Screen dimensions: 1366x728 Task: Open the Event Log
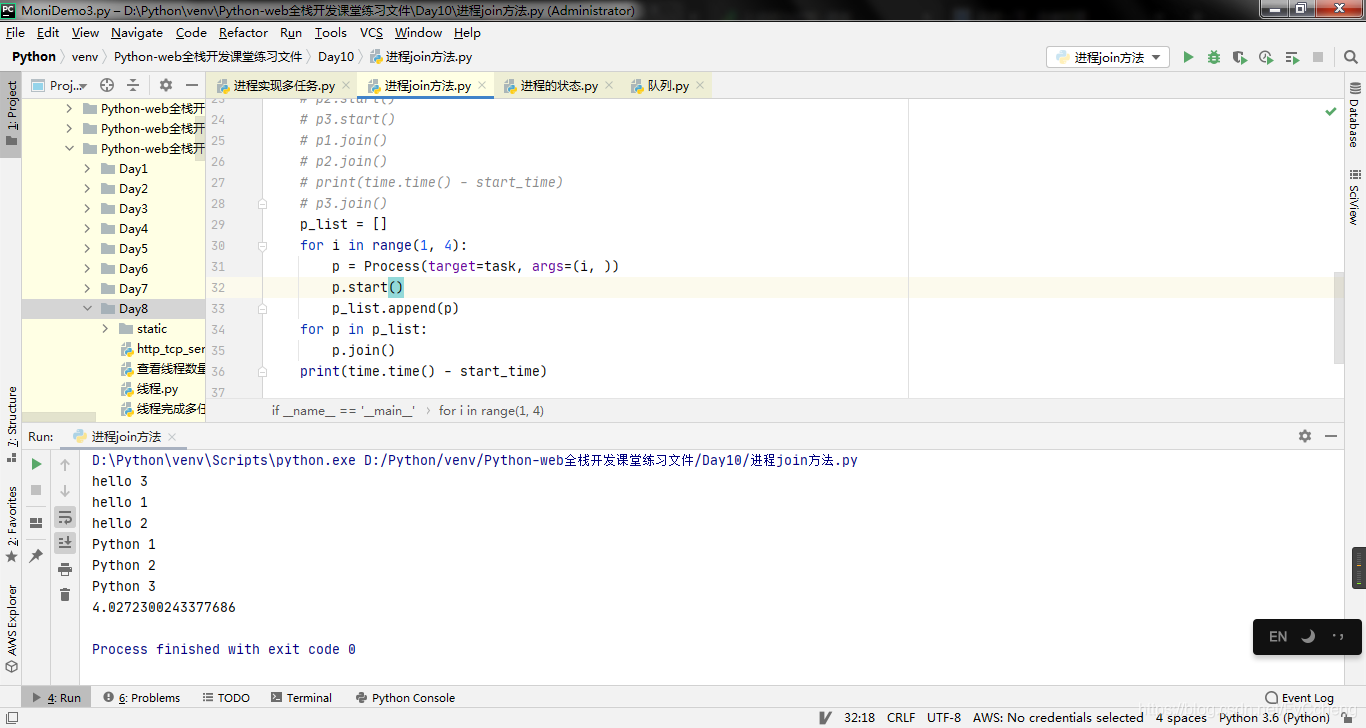(x=1299, y=698)
